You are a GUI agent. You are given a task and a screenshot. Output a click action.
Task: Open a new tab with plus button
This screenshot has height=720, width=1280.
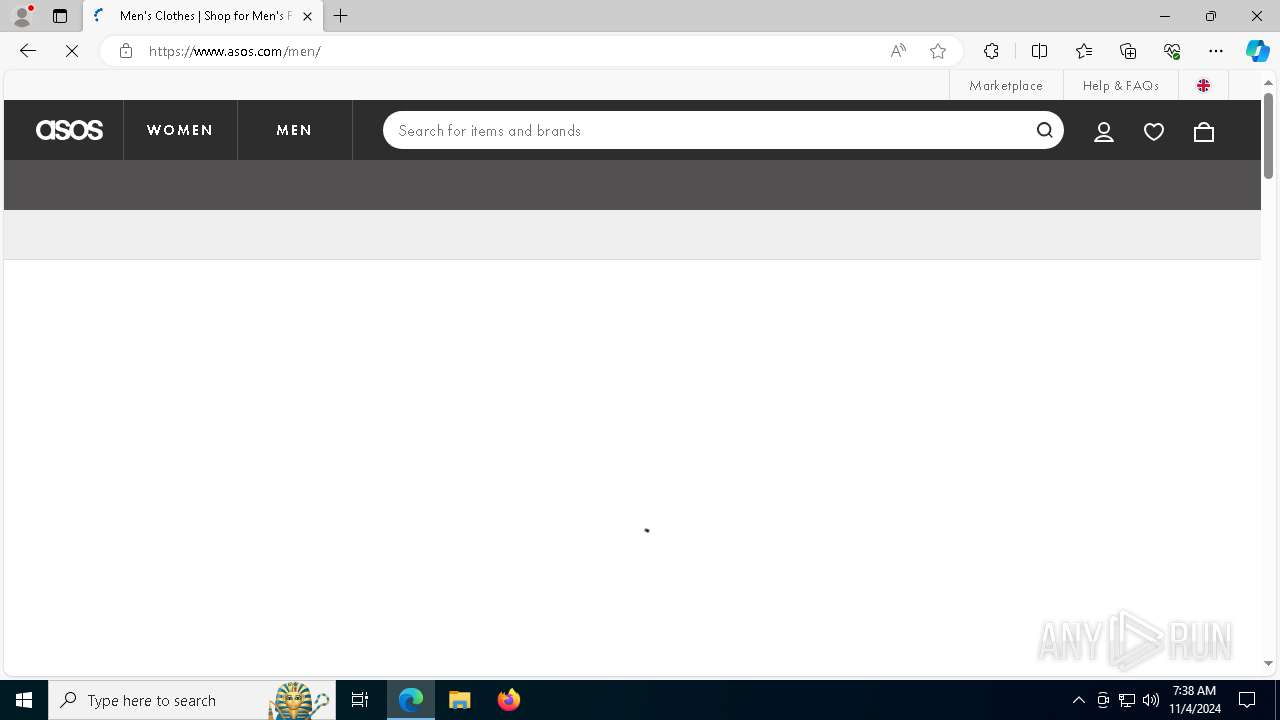pos(341,16)
